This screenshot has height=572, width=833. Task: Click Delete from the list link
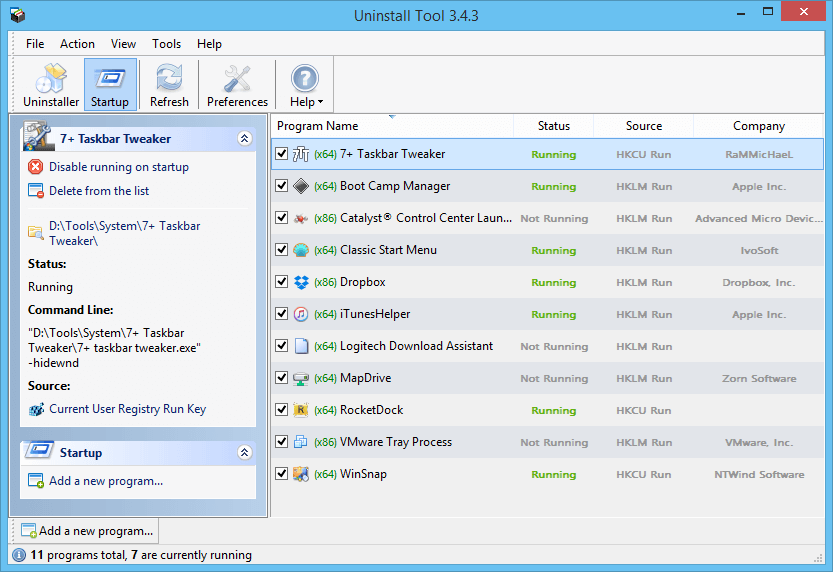(99, 191)
